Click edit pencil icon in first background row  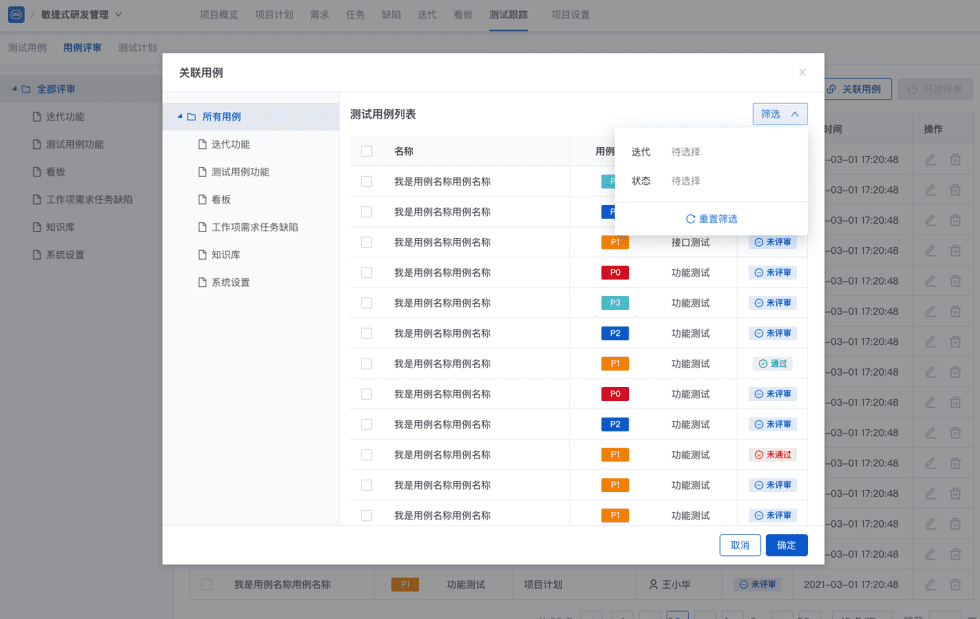click(930, 159)
